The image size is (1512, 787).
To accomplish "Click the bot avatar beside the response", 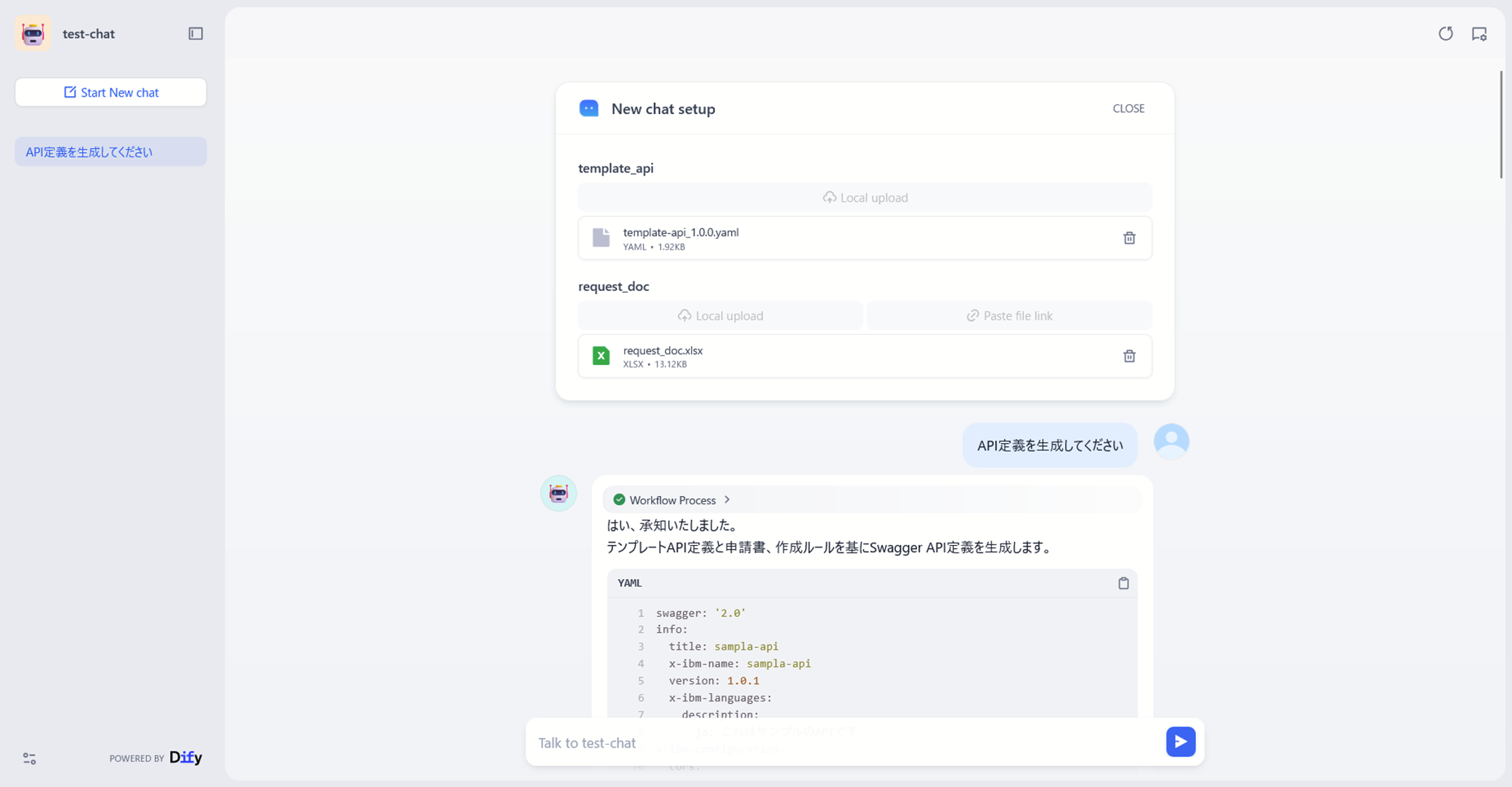I will point(559,494).
